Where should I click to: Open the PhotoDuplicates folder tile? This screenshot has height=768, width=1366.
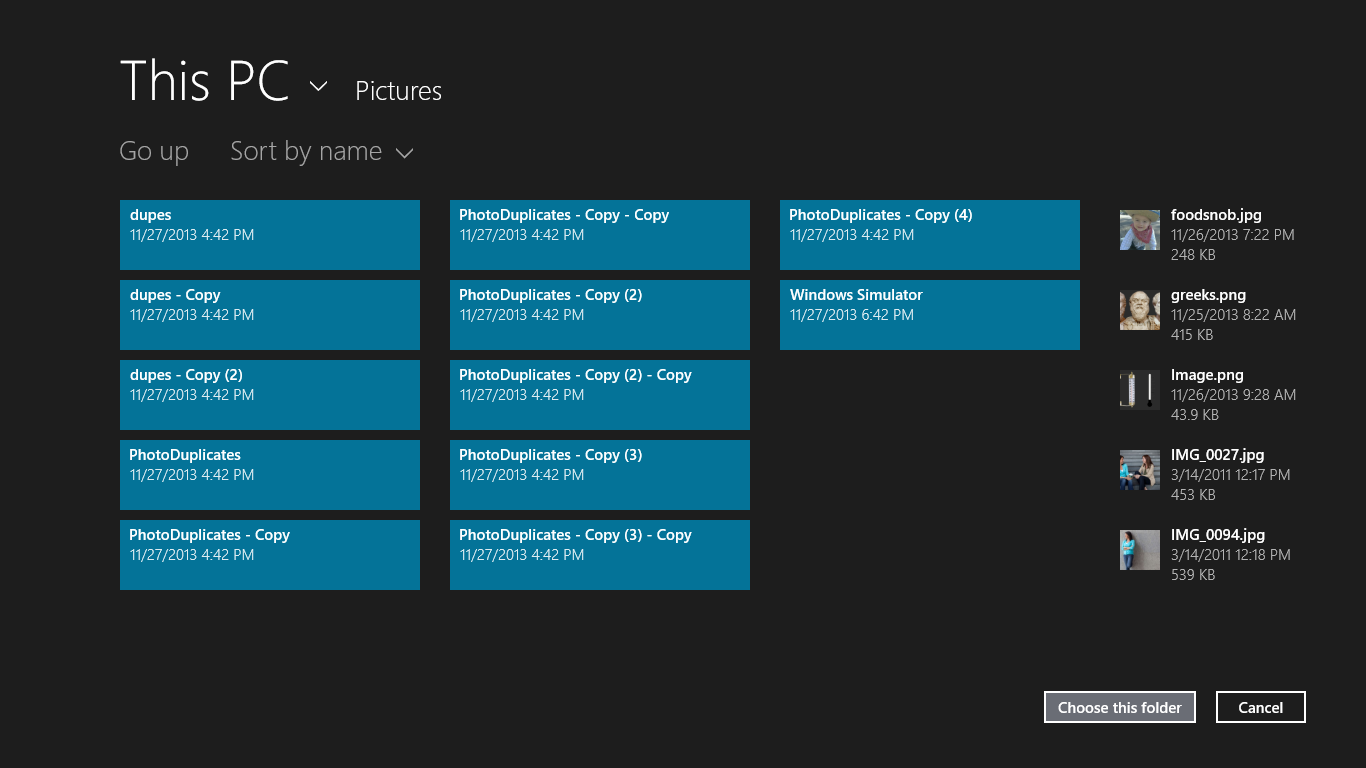pyautogui.click(x=269, y=474)
